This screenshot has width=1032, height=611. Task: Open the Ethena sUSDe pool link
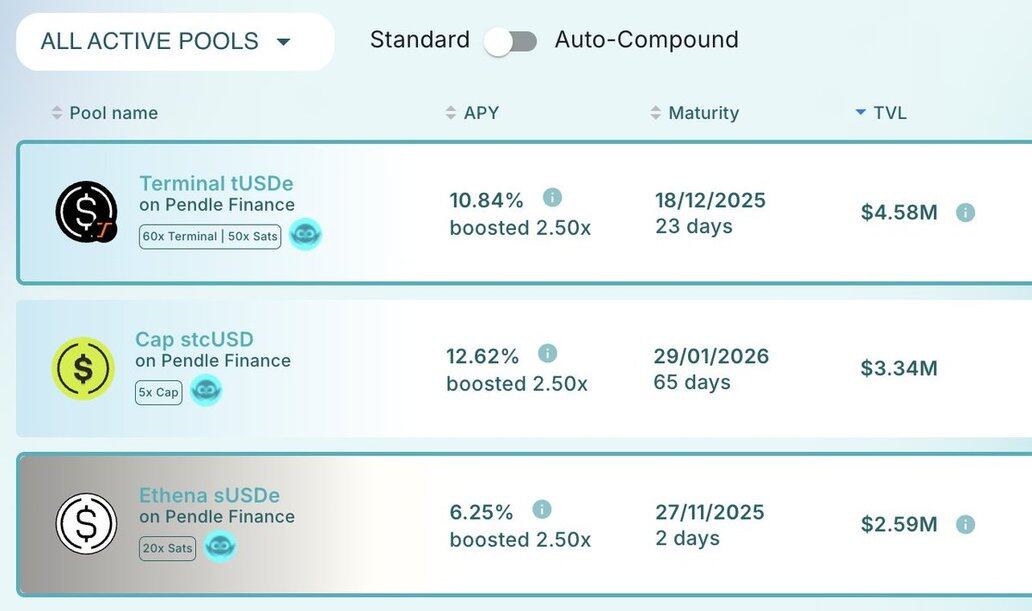(x=209, y=495)
